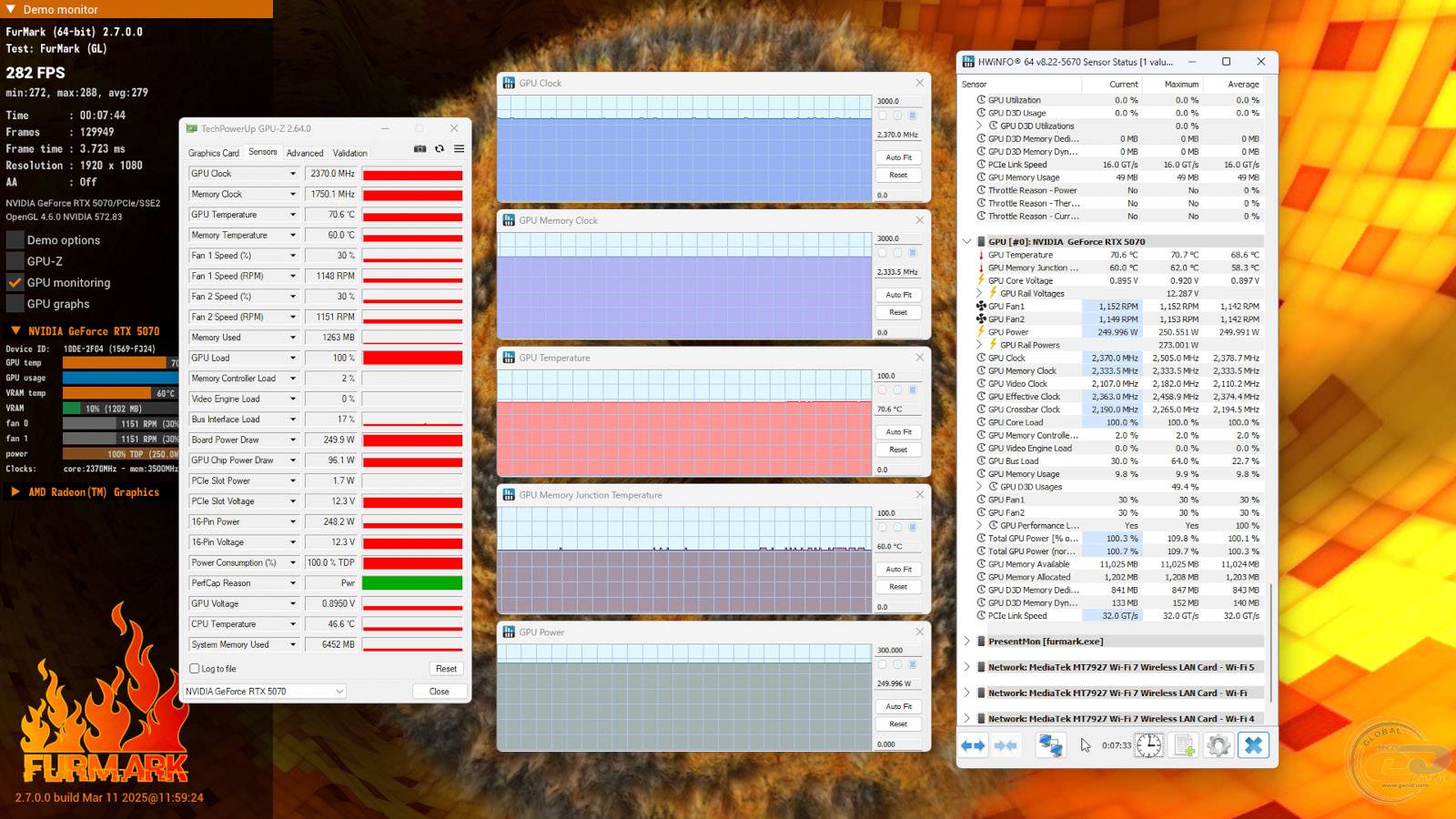Click the GPU Load red graph bar in GPU-Z
The height and width of the screenshot is (819, 1456).
(x=412, y=359)
